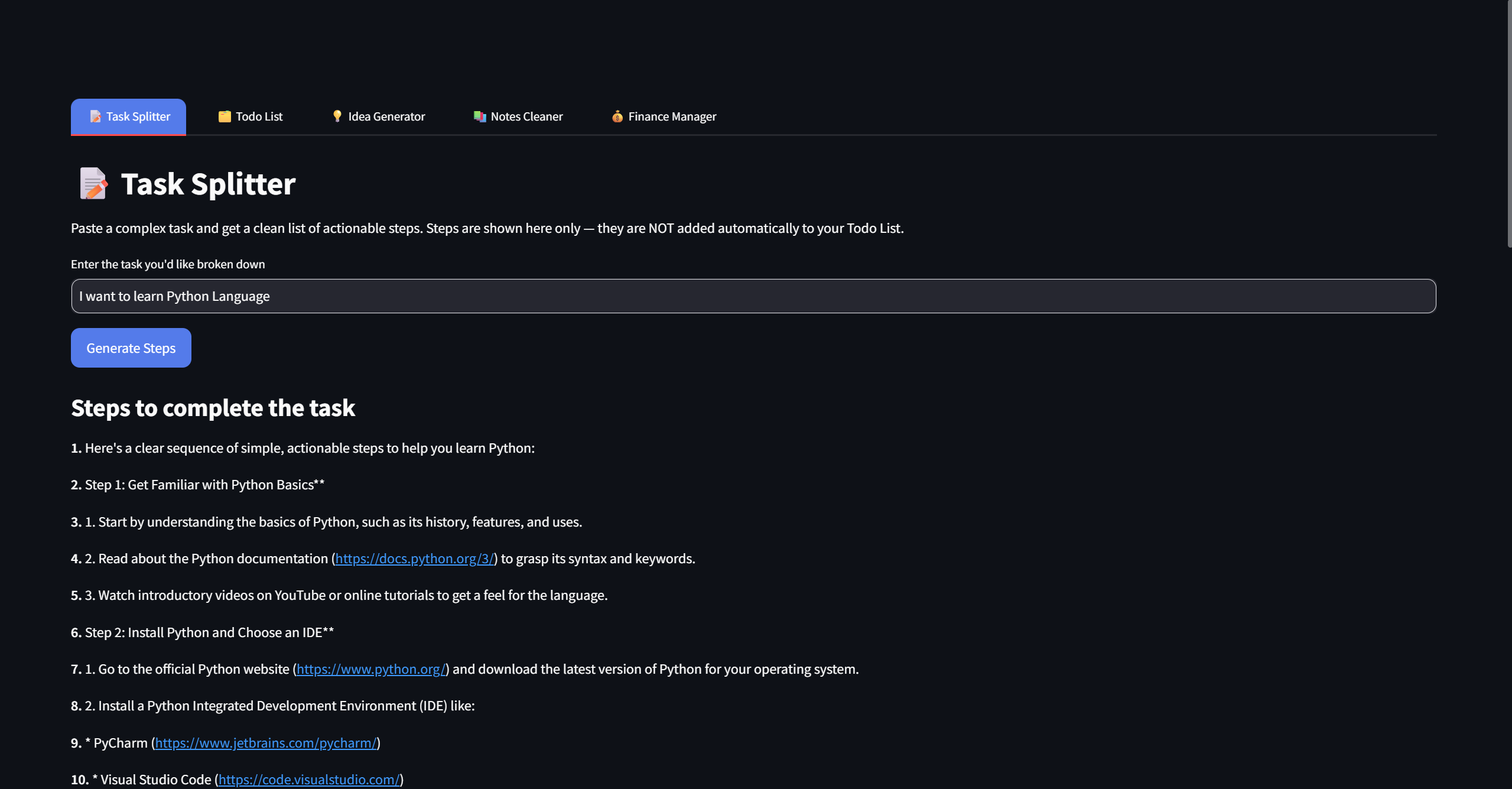This screenshot has width=1512, height=789.
Task: Click the page vertical scrollbar thumb
Action: (x=1508, y=124)
